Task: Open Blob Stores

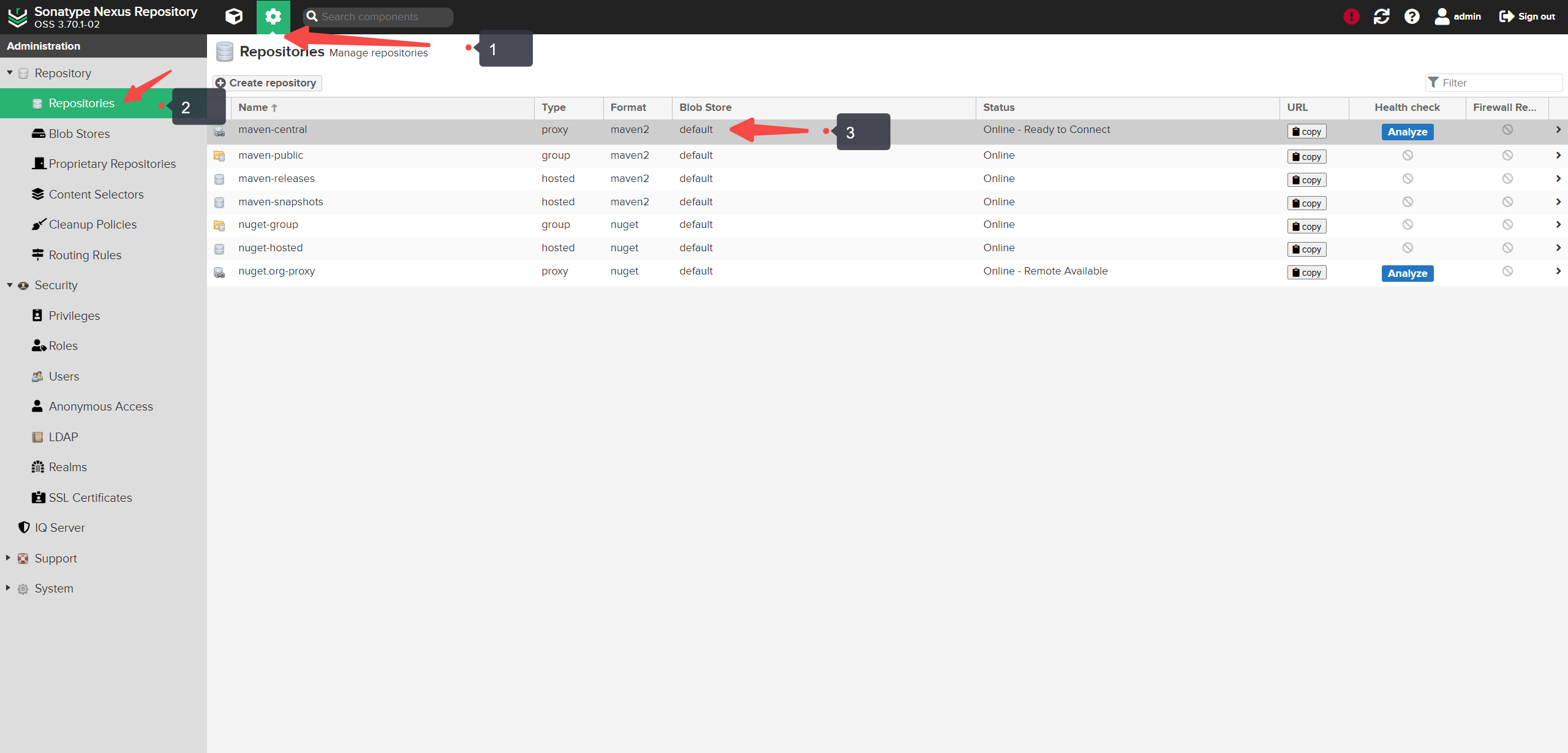Action: pyautogui.click(x=79, y=134)
